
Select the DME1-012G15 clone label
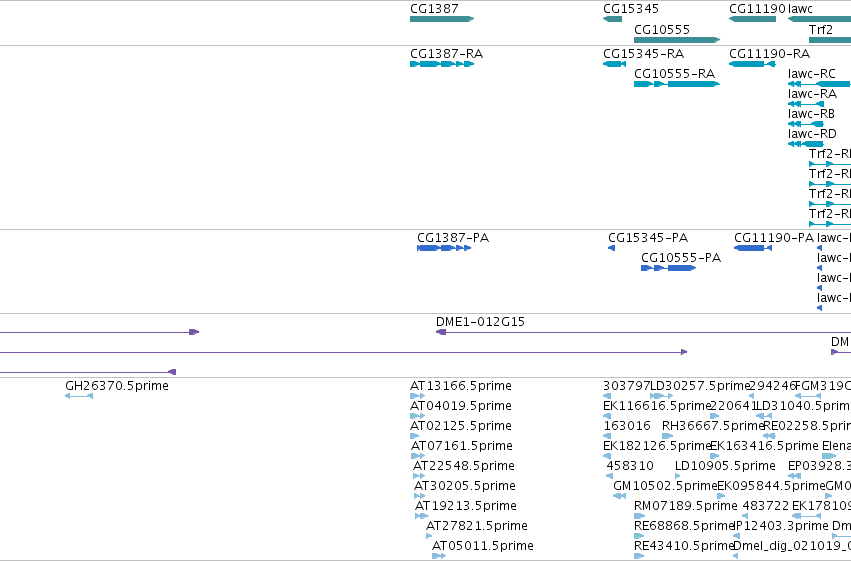point(480,322)
